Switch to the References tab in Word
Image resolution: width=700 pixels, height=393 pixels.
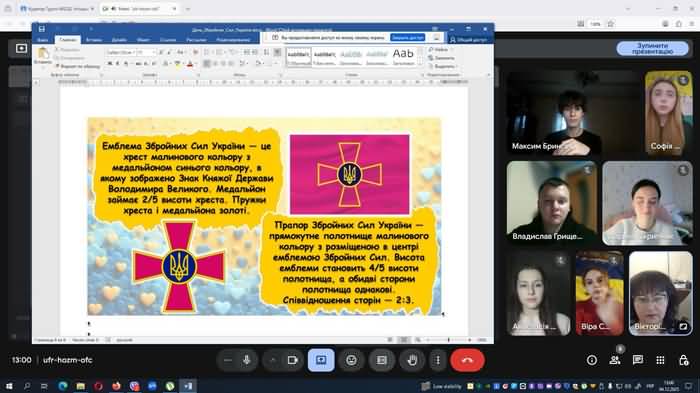click(x=168, y=40)
